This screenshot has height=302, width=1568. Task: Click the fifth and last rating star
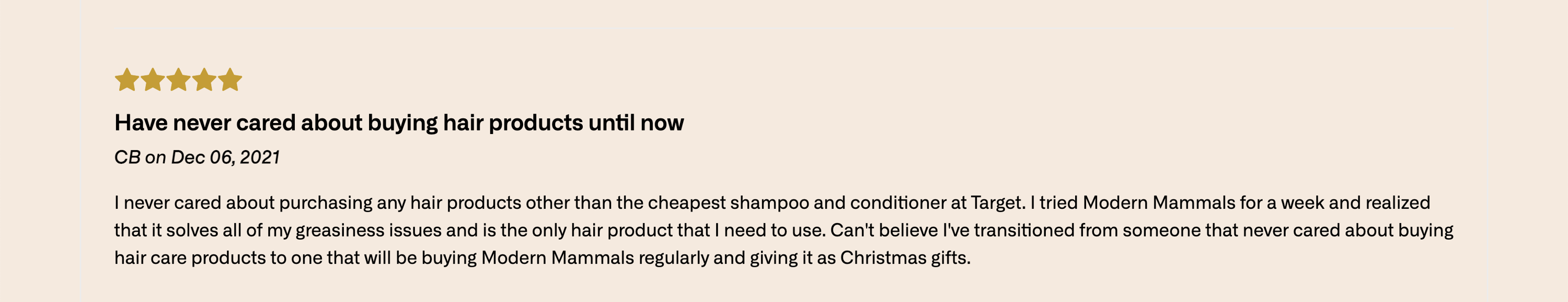[230, 80]
